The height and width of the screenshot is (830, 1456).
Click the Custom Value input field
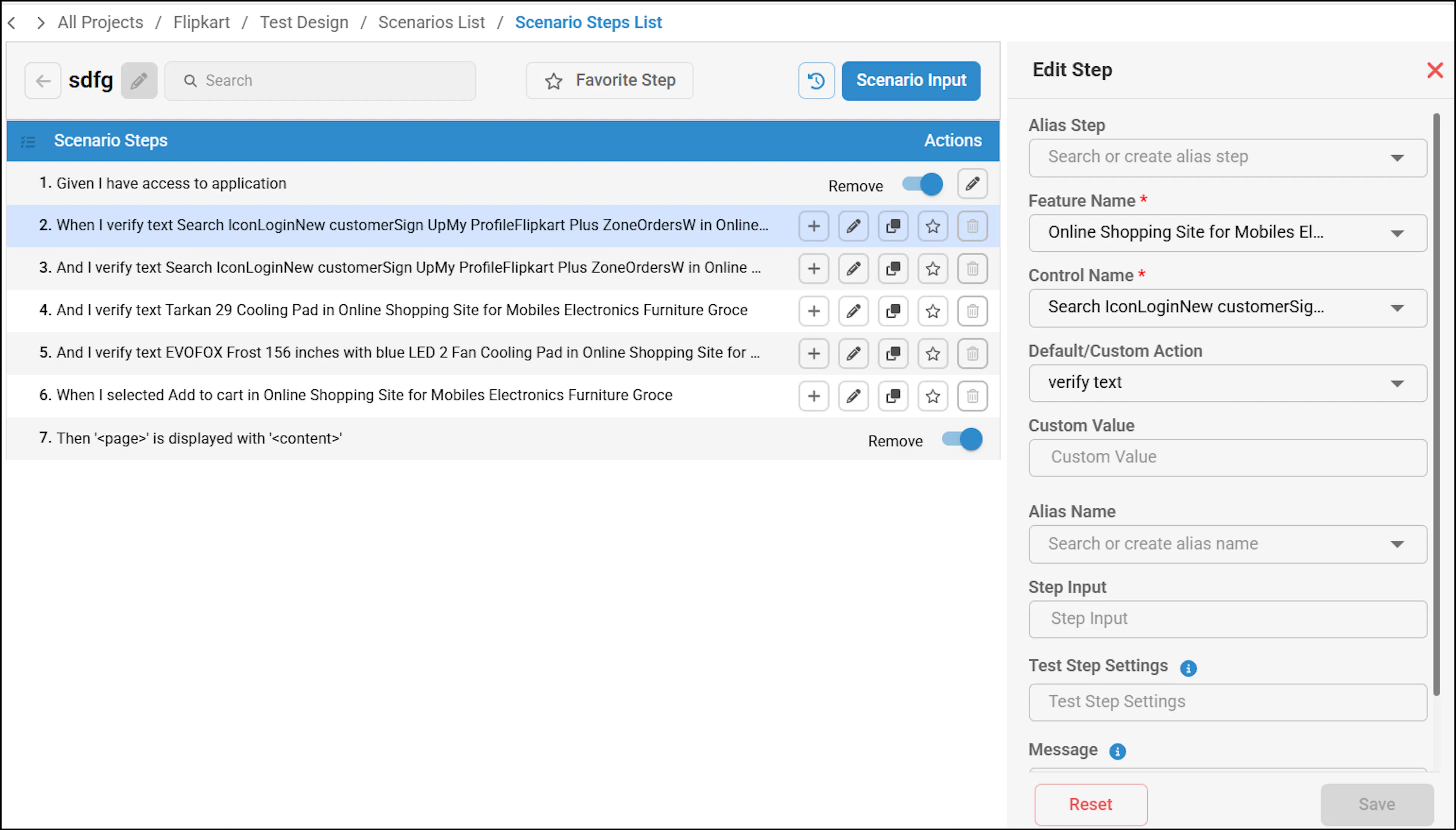pos(1227,457)
